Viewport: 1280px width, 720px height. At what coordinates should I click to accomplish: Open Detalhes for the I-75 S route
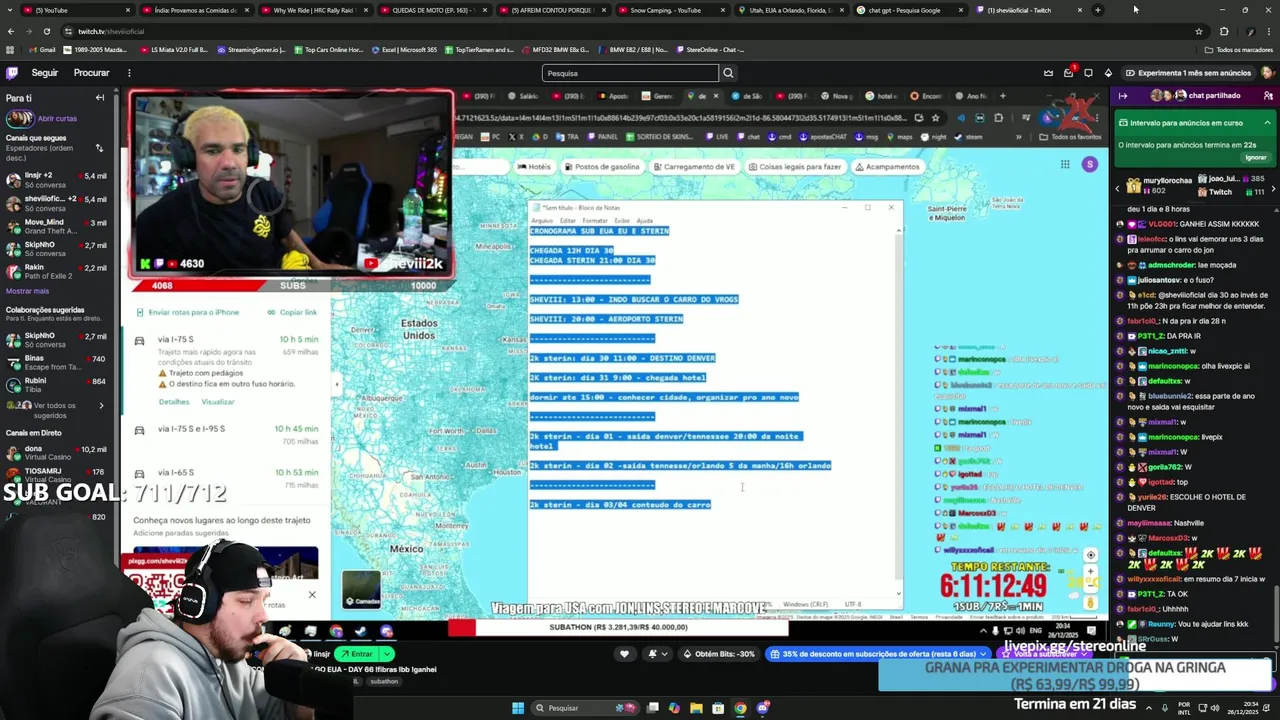(x=174, y=402)
